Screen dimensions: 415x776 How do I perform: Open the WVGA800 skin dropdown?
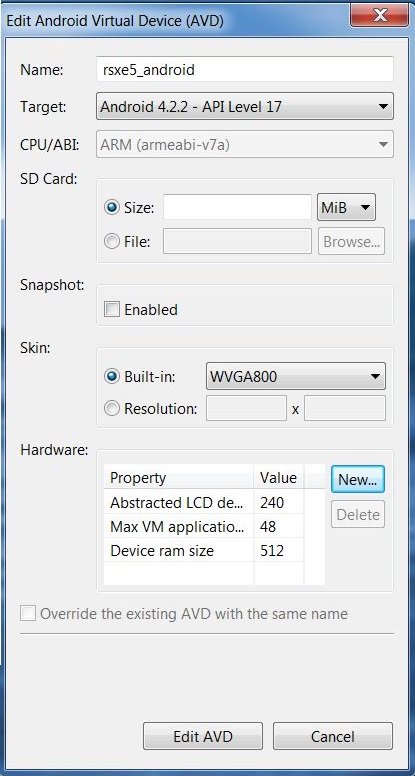(x=295, y=377)
